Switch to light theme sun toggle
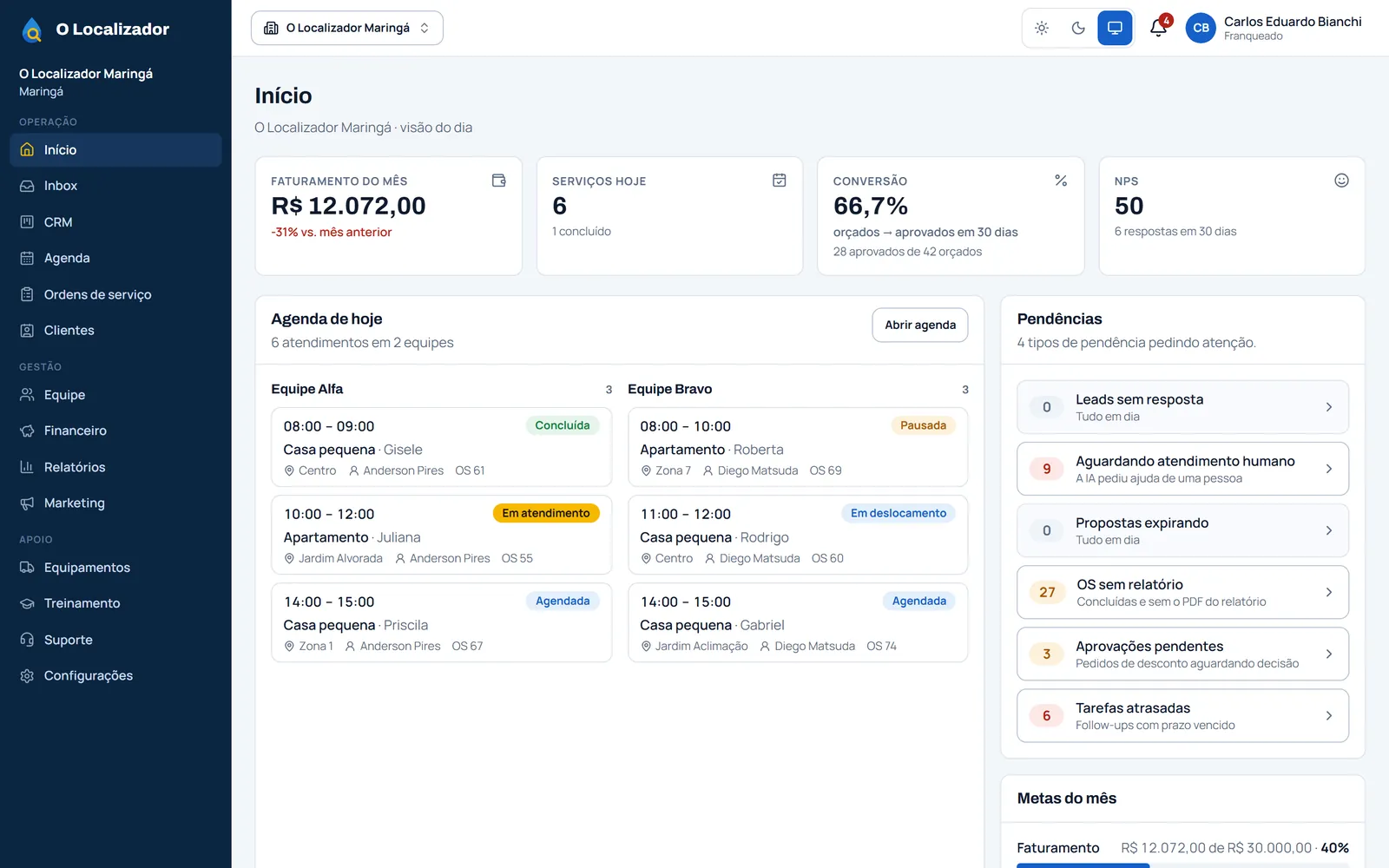Viewport: 1389px width, 868px height. point(1042,28)
